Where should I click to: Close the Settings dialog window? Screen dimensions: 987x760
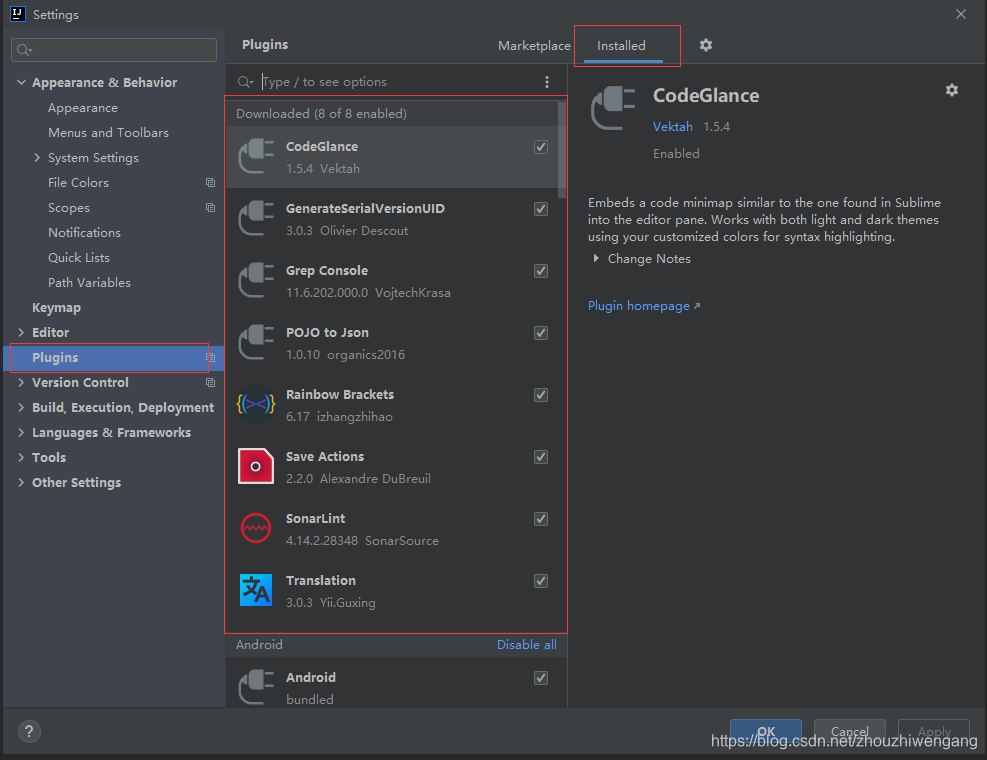[961, 14]
